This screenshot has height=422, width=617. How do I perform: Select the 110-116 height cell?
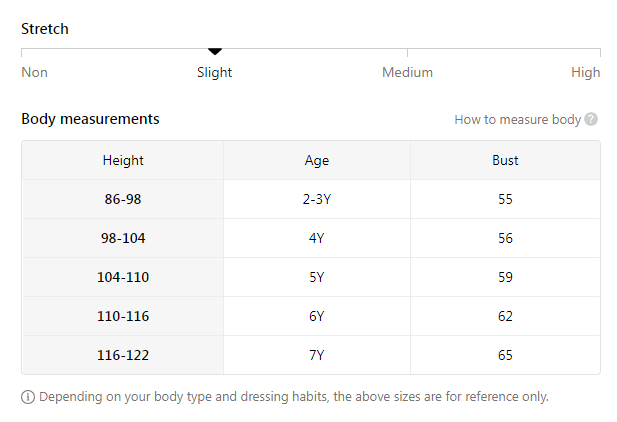click(x=123, y=316)
